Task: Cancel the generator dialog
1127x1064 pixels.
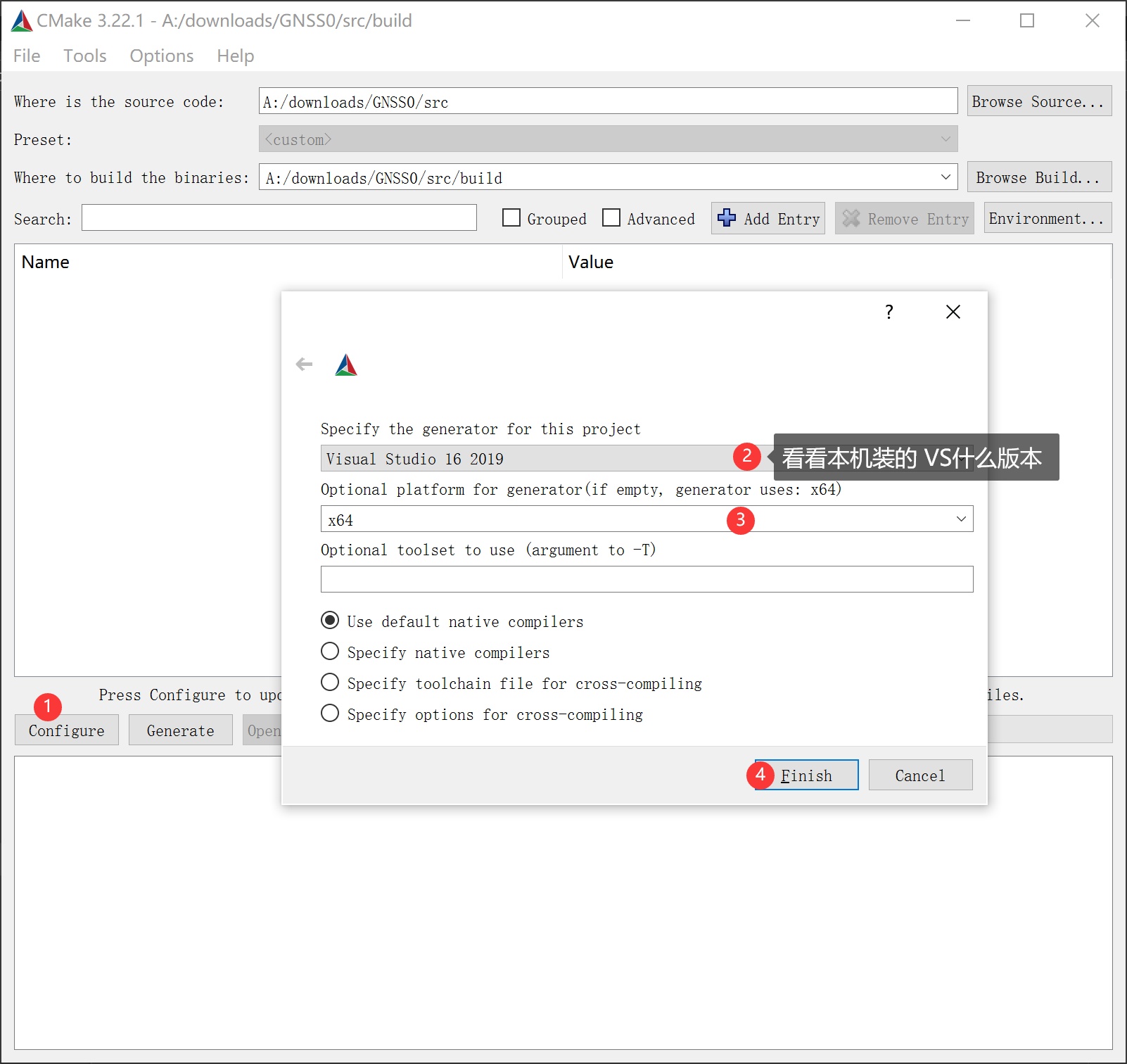Action: coord(921,775)
